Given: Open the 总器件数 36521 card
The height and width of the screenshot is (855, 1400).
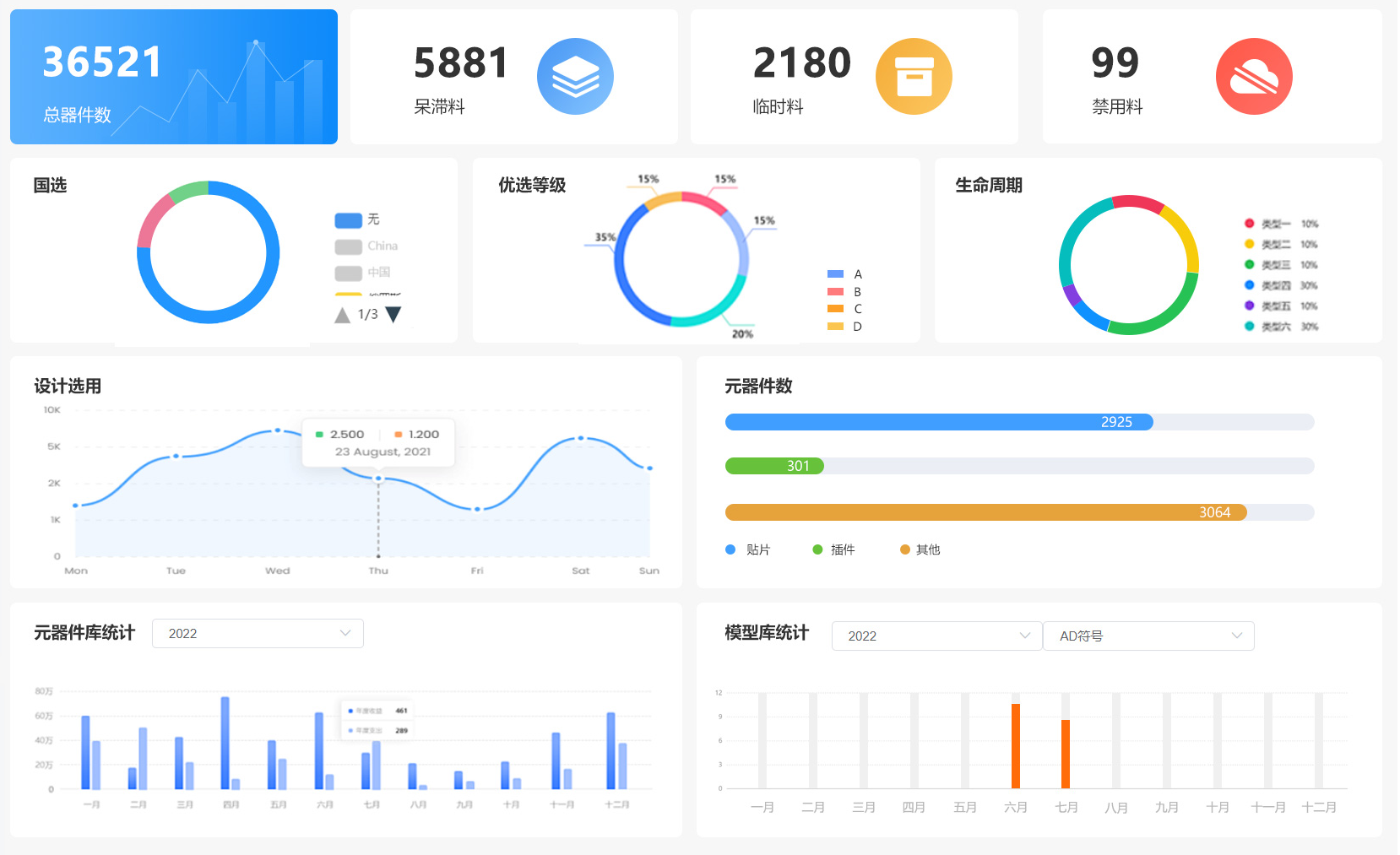Looking at the screenshot, I should (x=174, y=77).
